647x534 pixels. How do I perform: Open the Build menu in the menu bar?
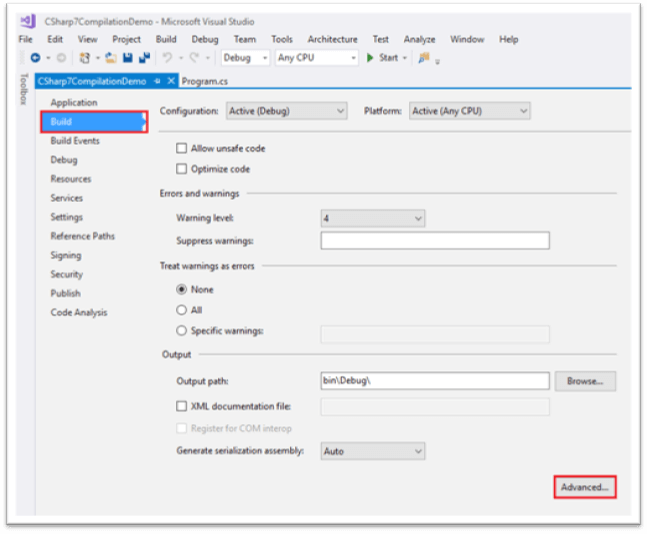coord(166,39)
